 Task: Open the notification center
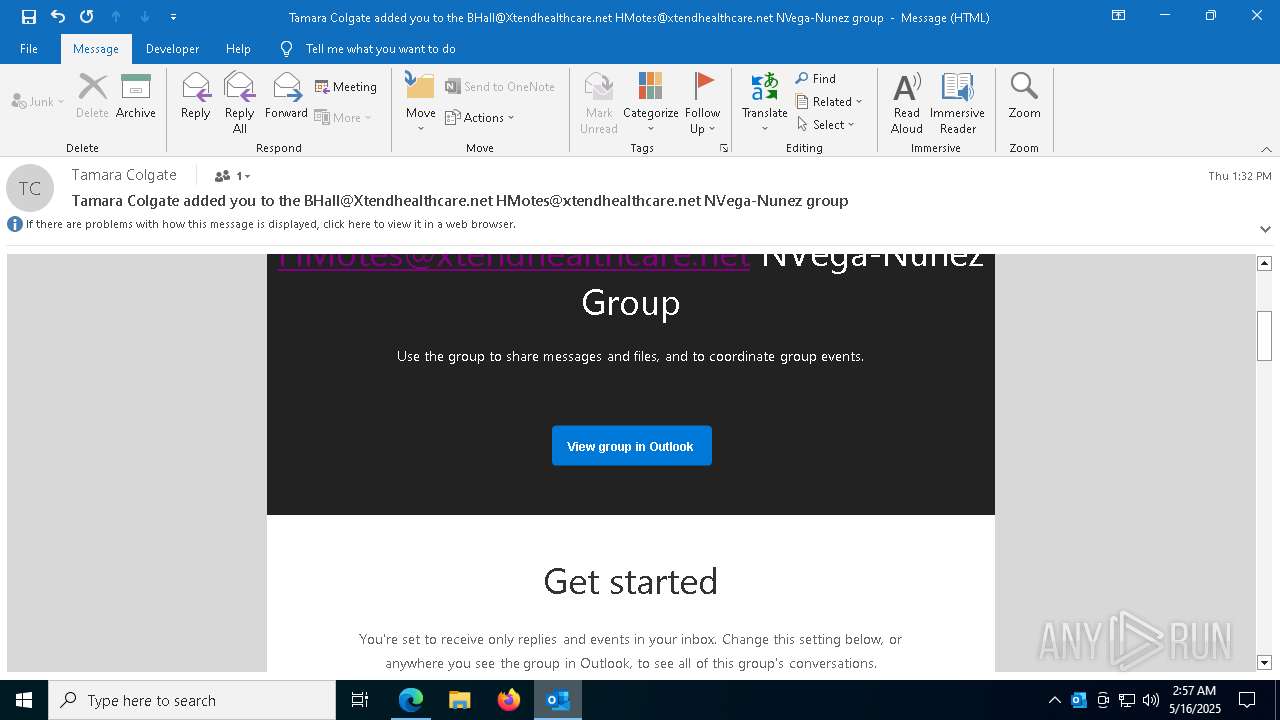1247,700
